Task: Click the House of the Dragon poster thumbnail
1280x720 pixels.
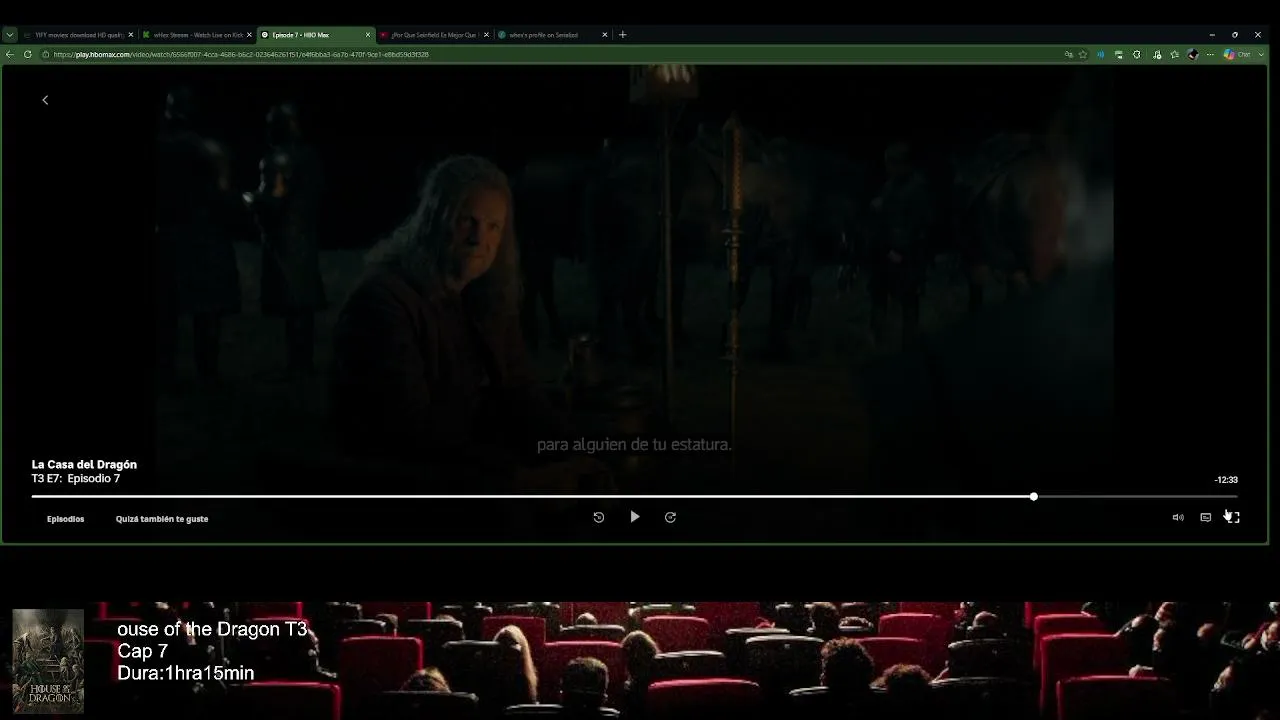Action: click(48, 660)
